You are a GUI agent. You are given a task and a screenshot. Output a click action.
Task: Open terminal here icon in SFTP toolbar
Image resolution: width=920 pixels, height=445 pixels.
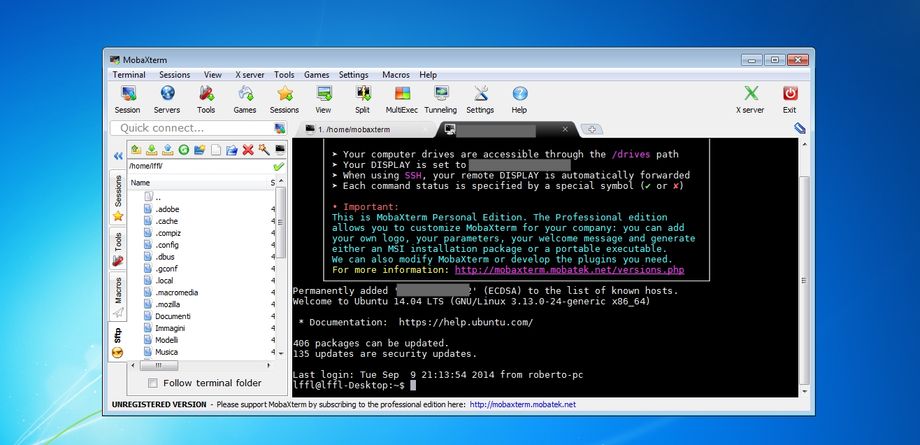[280, 150]
